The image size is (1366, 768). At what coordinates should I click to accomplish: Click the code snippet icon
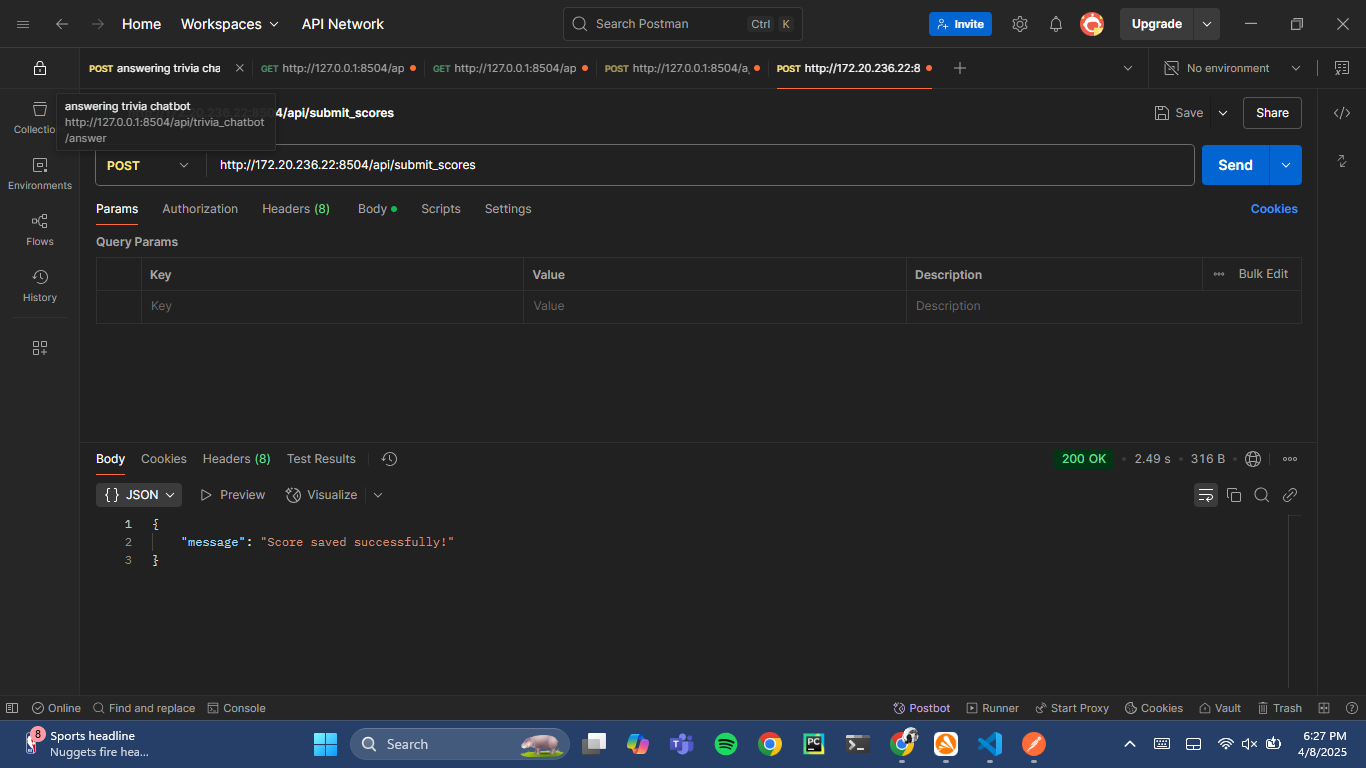tap(1342, 113)
